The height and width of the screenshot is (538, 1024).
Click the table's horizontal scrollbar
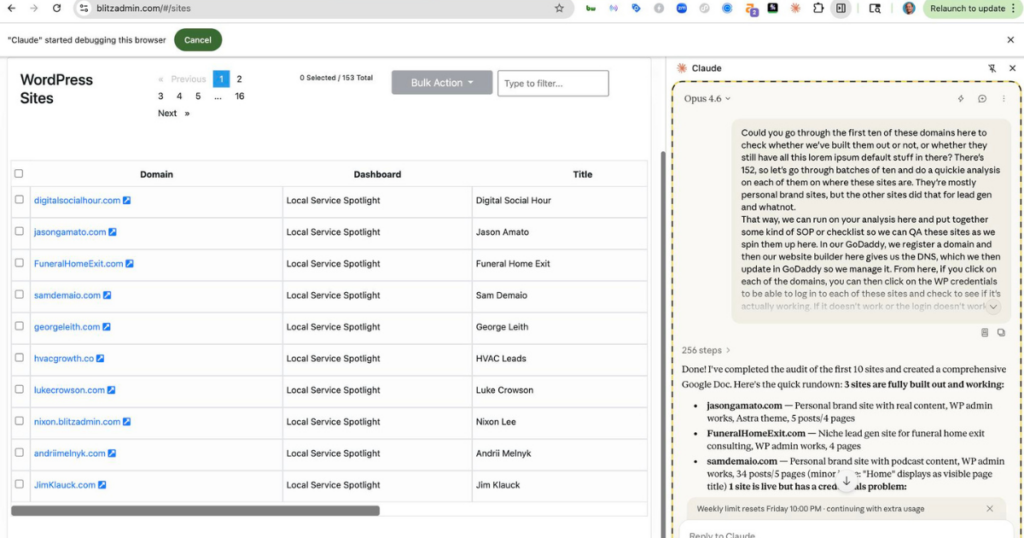195,511
